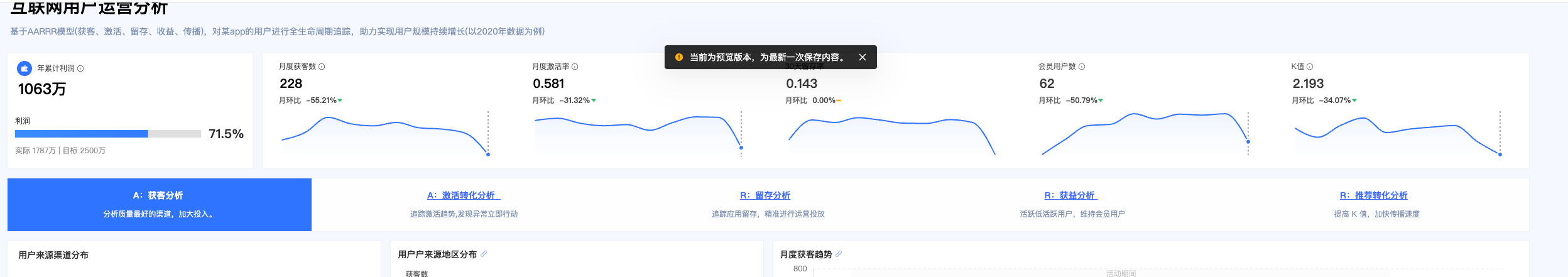Click the info icon beside 会员用户数
Viewport: 1568px width, 277px height.
coord(1082,67)
